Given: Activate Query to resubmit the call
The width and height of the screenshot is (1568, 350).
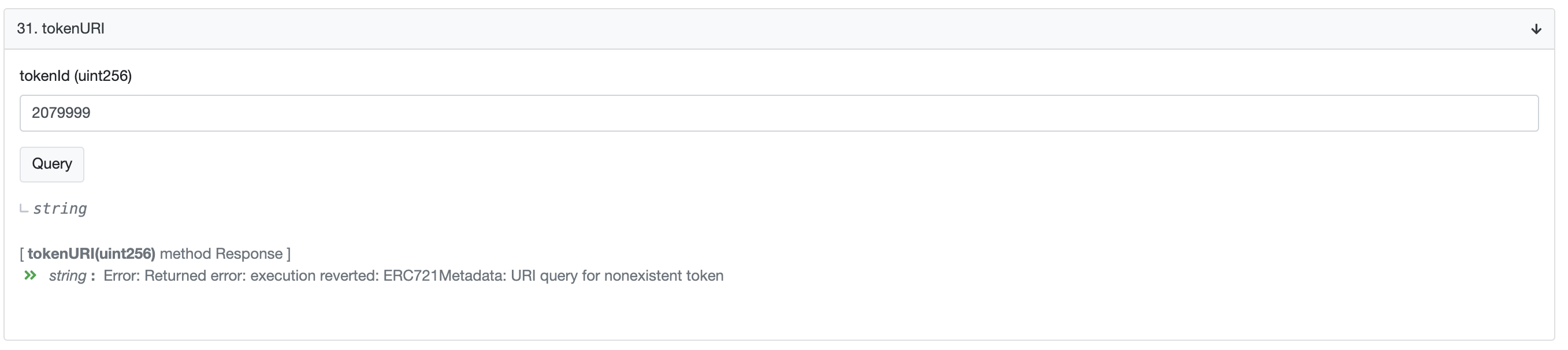Looking at the screenshot, I should point(51,164).
